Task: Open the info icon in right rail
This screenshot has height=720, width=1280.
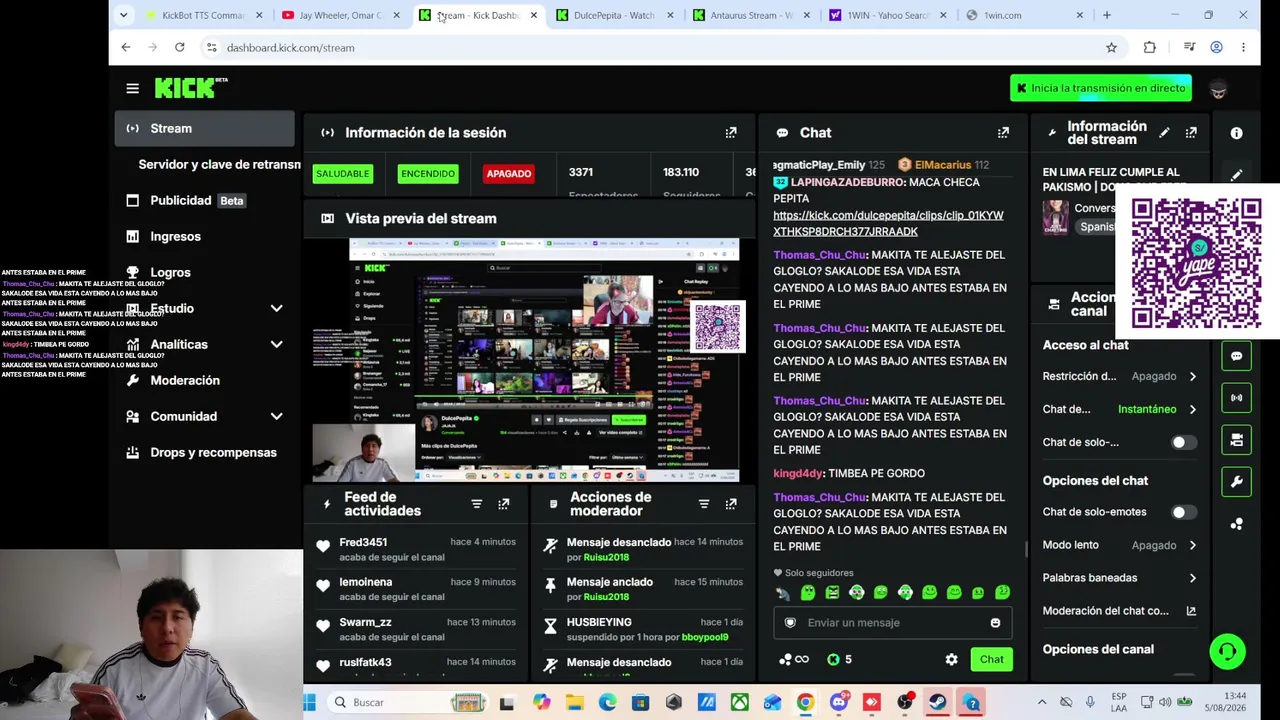Action: point(1236,133)
